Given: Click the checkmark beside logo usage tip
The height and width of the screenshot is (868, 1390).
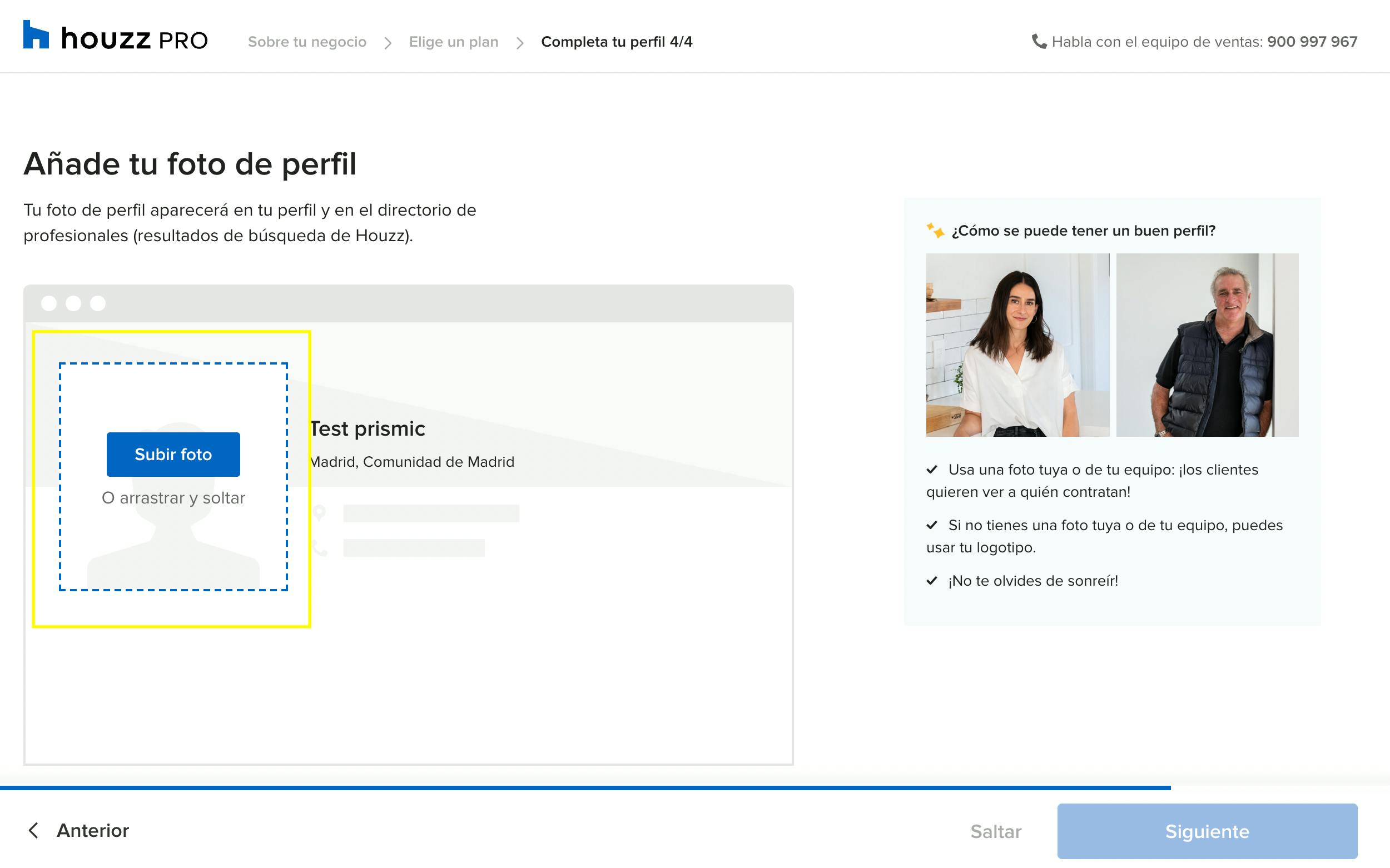Looking at the screenshot, I should 932,525.
